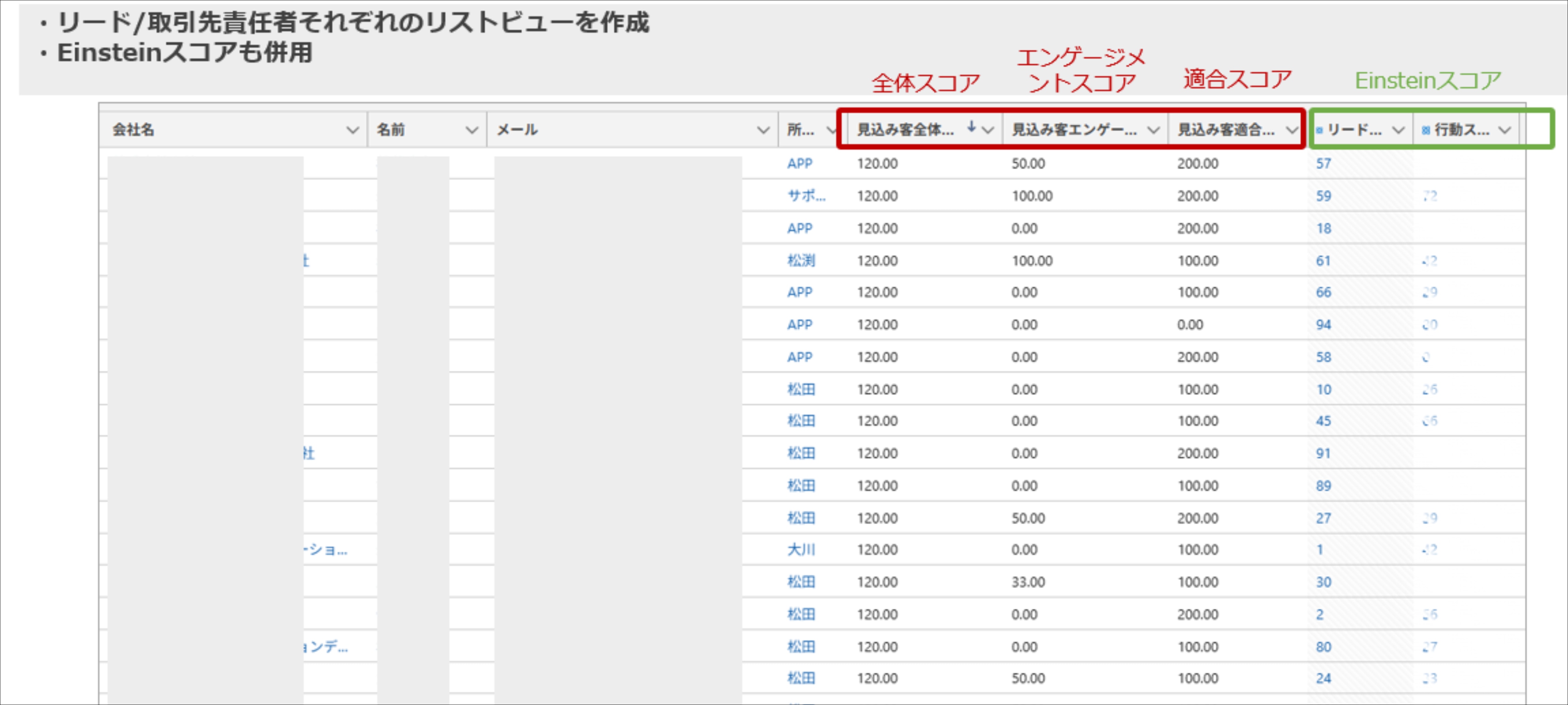This screenshot has width=1568, height=705.
Task: Click the Einstein icon beside 行動ス... header
Action: coord(1426,130)
